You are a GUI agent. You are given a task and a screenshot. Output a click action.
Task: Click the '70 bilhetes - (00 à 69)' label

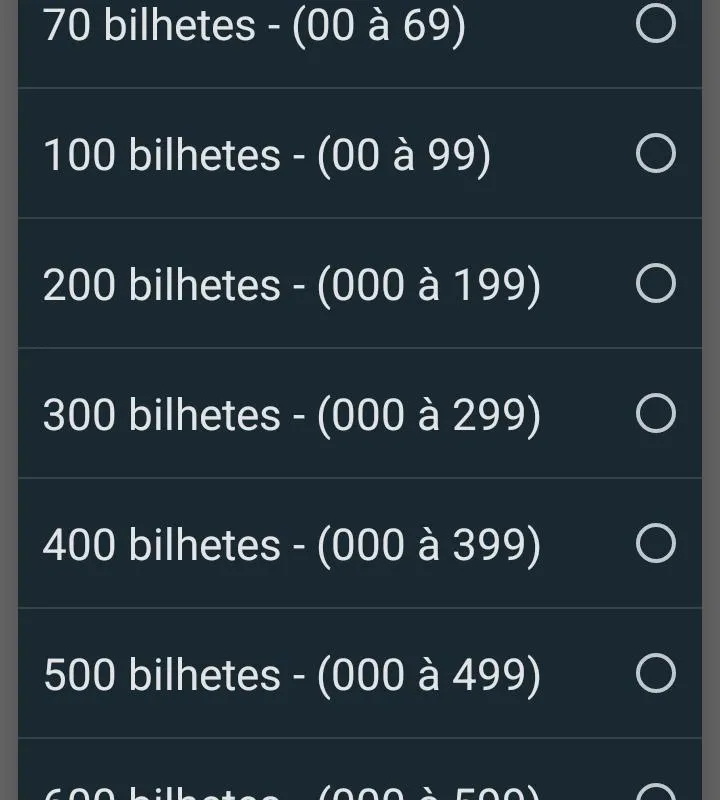point(254,26)
